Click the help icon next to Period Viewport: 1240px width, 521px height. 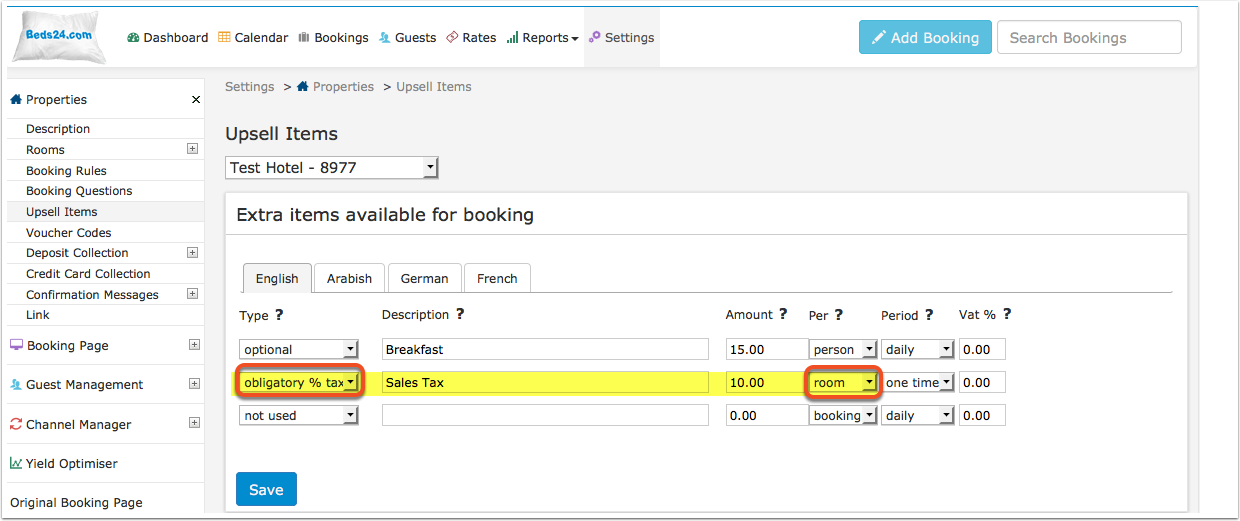coord(929,314)
